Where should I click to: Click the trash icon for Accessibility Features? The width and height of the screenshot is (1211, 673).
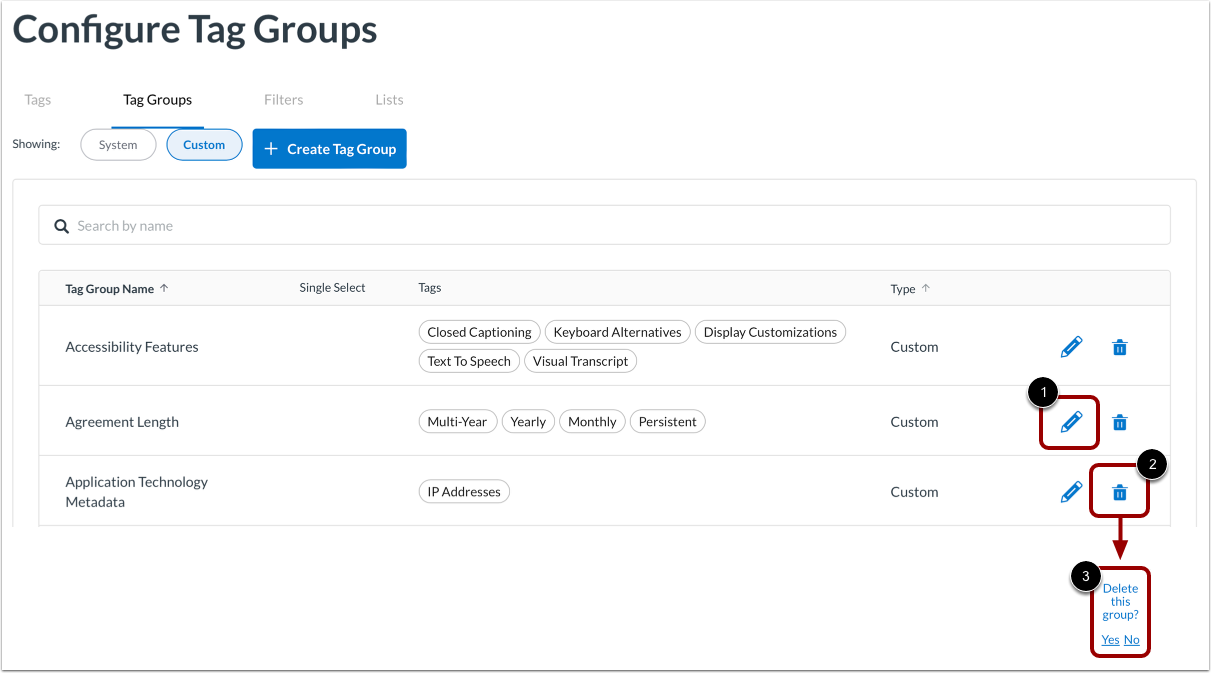pos(1119,347)
